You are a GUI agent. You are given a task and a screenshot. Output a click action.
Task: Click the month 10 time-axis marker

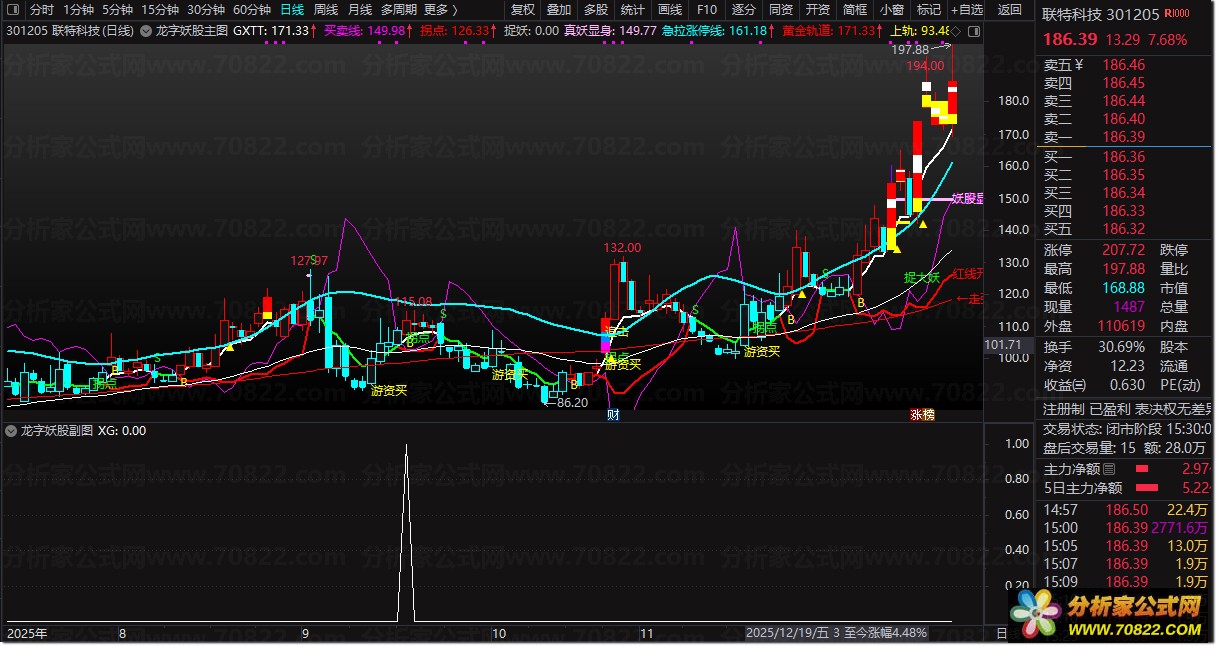(500, 633)
